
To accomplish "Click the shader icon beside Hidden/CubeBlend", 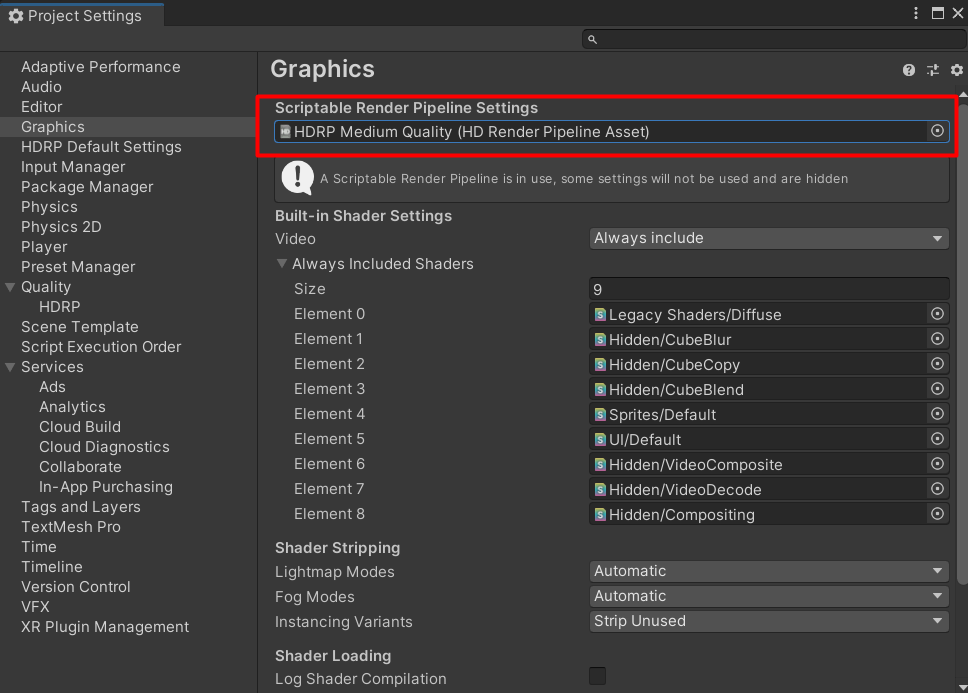I will pyautogui.click(x=600, y=389).
